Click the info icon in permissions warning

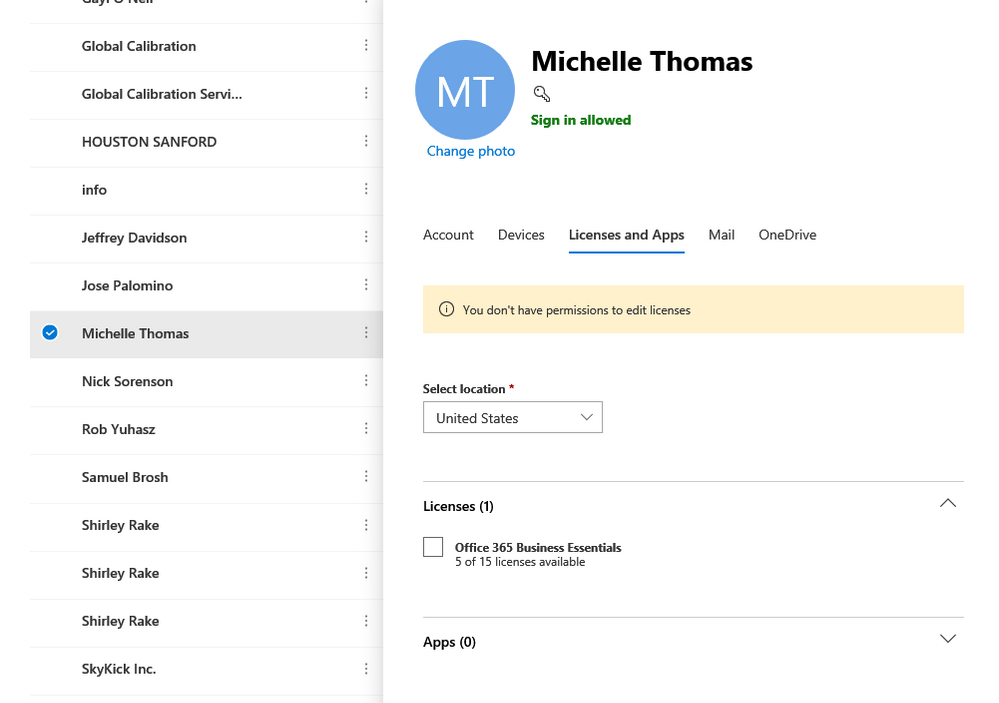coord(446,310)
